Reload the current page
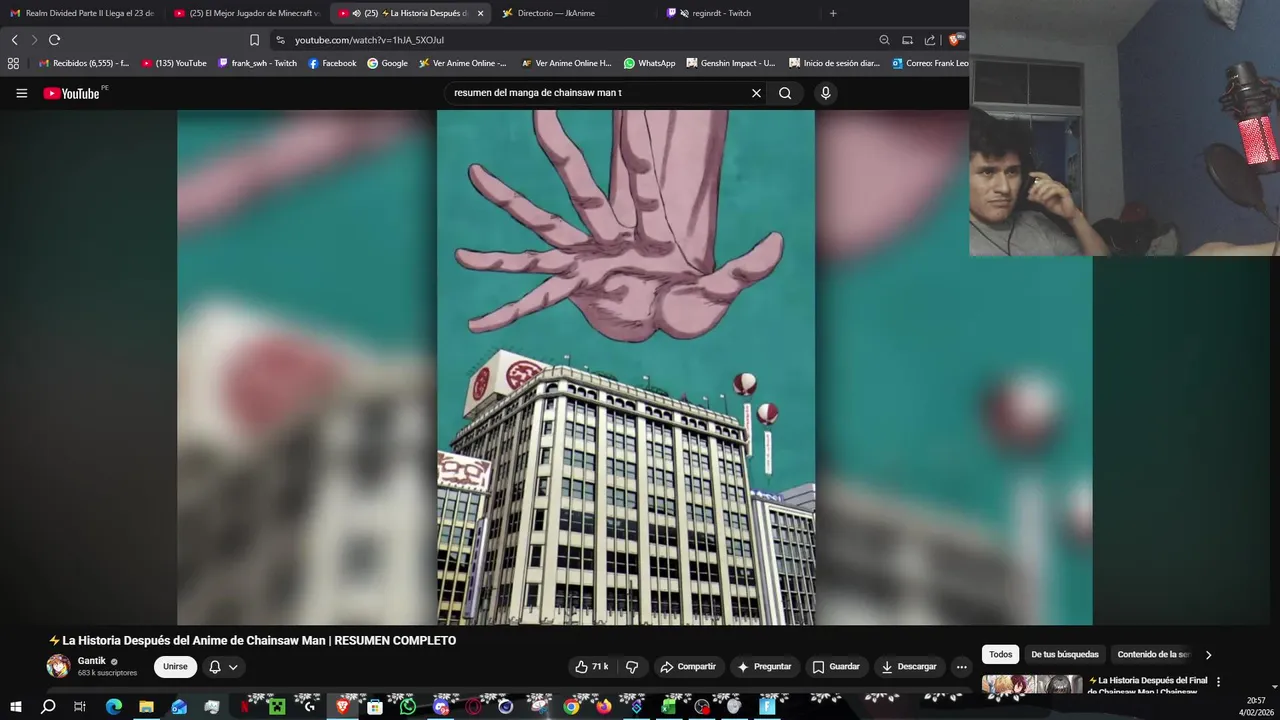 tap(54, 40)
